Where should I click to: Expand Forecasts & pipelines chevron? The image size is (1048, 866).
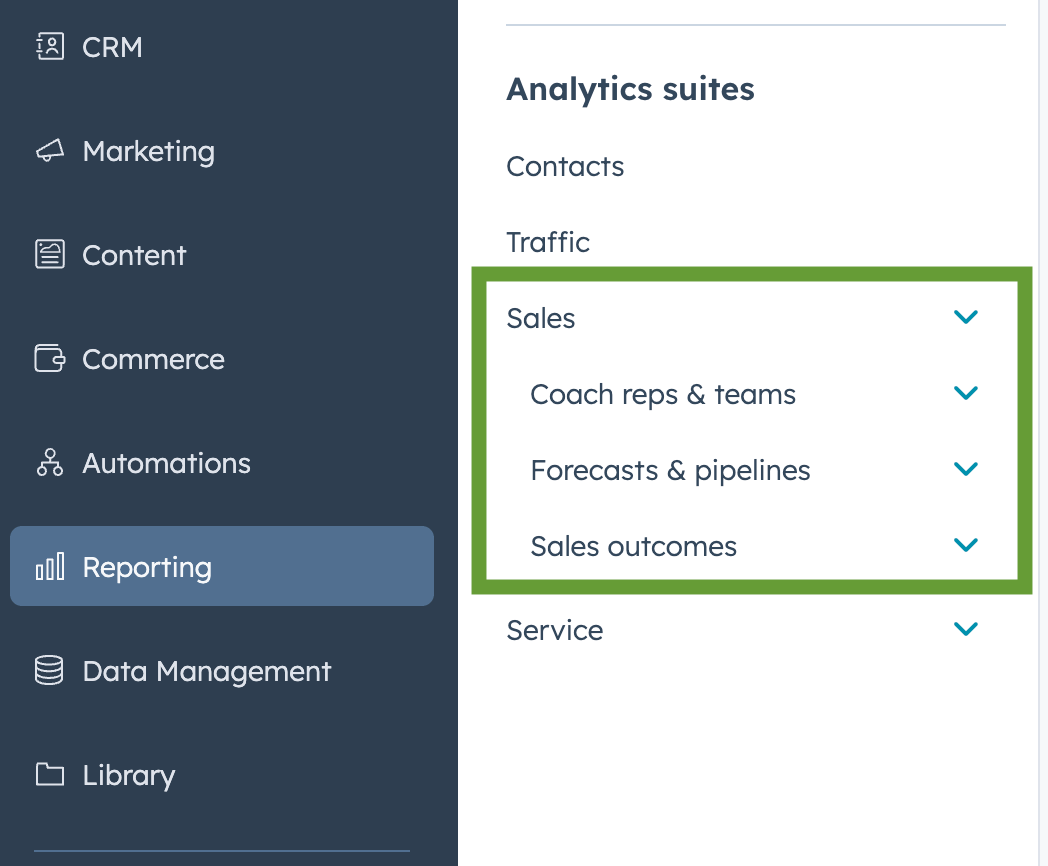point(966,470)
